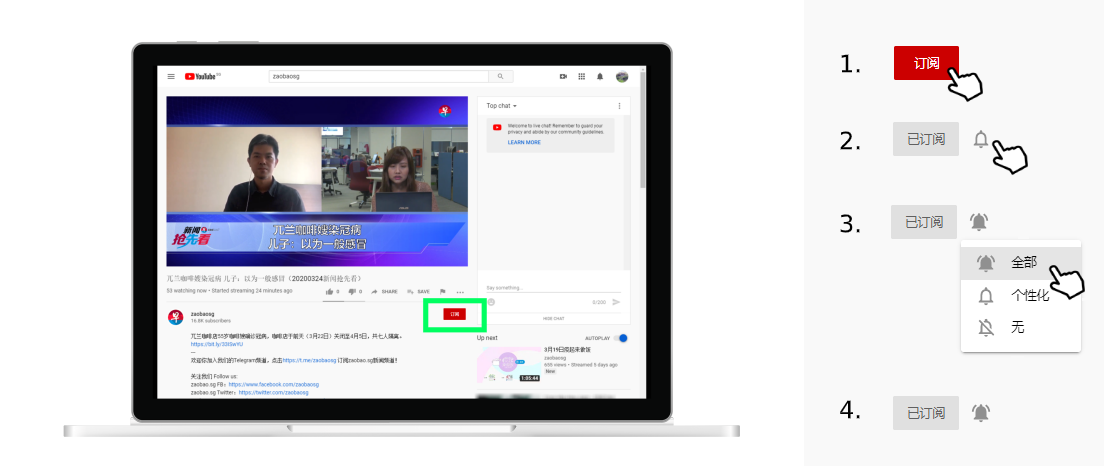This screenshot has width=1104, height=466.
Task: Click the outline bell beside step 2
Action: coord(981,139)
